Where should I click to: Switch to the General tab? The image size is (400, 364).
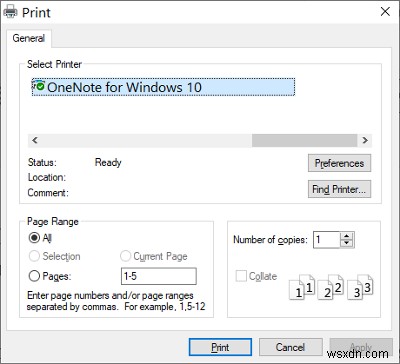click(28, 38)
